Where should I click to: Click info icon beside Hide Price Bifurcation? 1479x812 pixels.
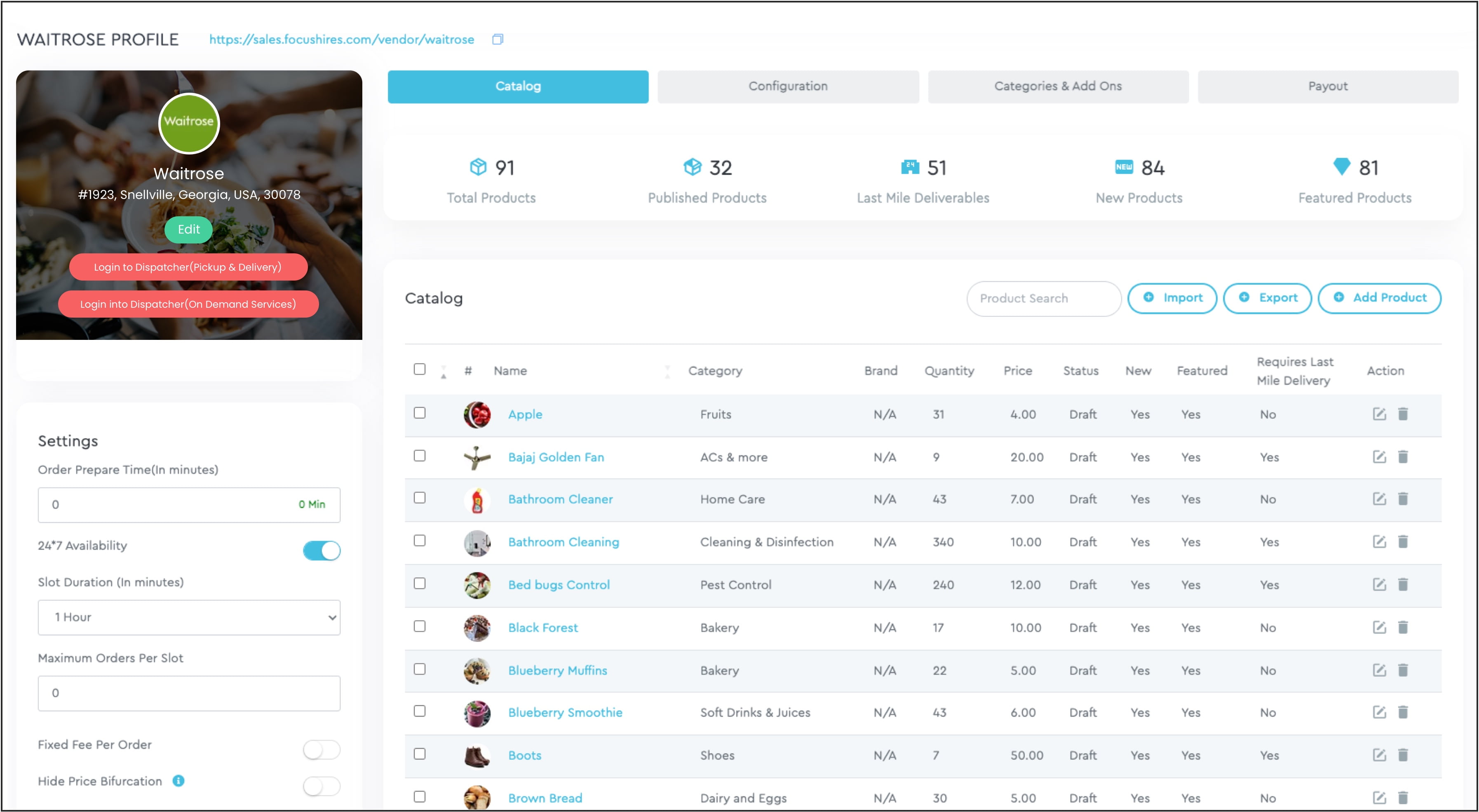click(x=178, y=780)
